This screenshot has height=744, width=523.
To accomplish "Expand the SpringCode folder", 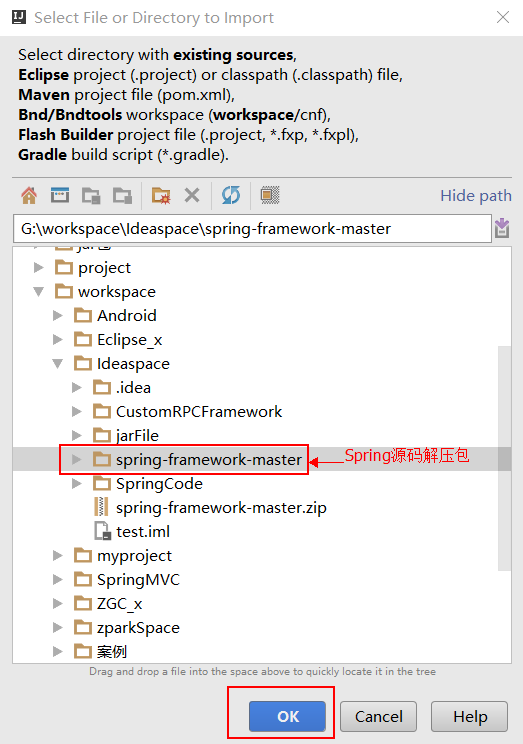I will [x=76, y=484].
